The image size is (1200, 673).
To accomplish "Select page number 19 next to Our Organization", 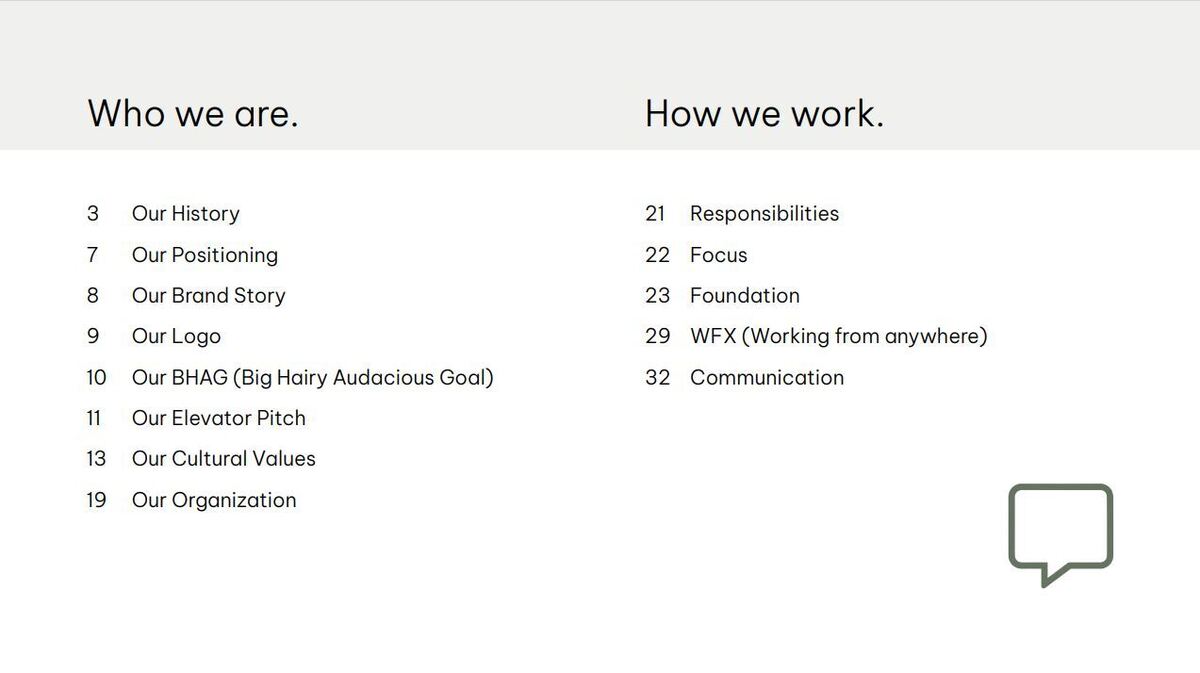I will tap(96, 500).
